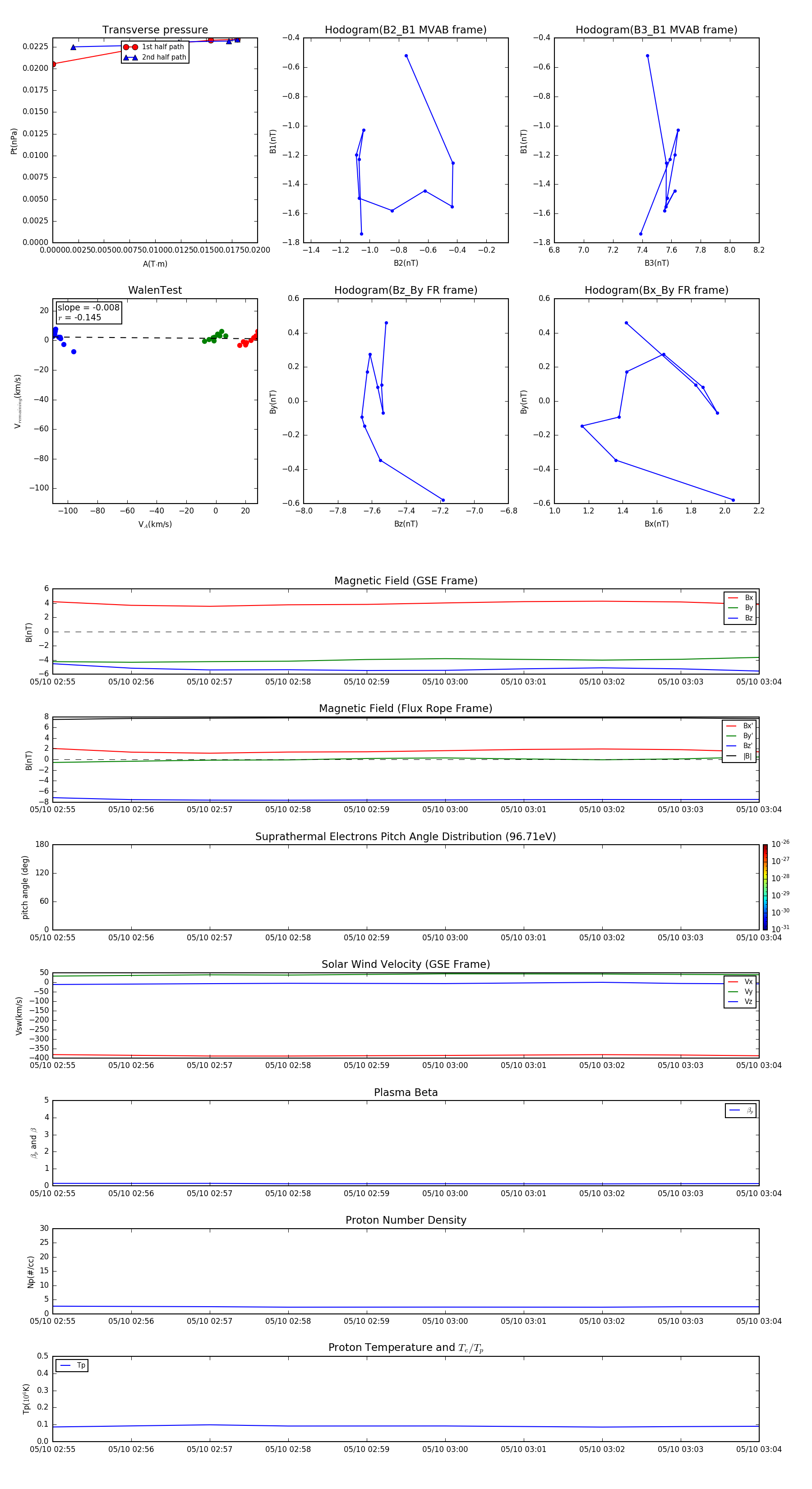The height and width of the screenshot is (1489, 812).
Task: Click the By' legend entry in flux rope panel
Action: click(x=739, y=736)
